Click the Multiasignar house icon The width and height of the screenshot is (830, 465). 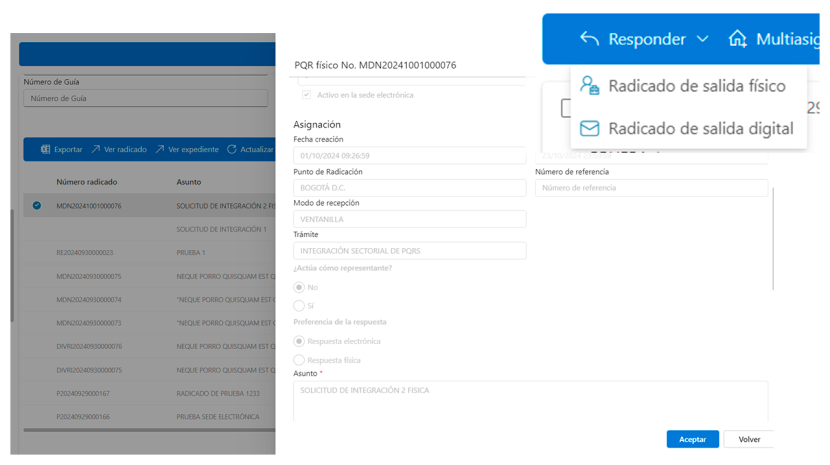[x=738, y=39]
